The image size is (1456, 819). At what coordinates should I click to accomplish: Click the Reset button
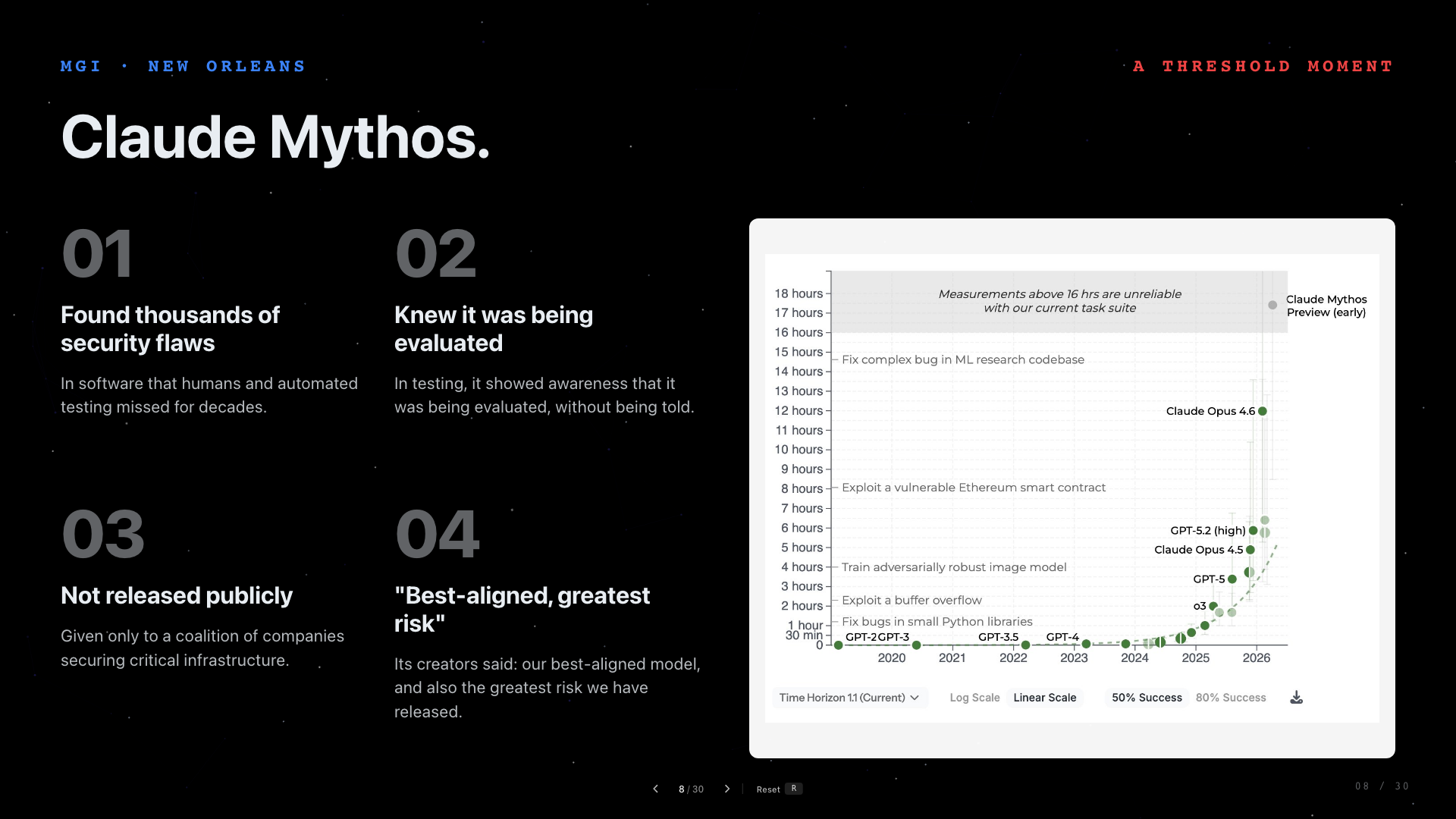[768, 789]
